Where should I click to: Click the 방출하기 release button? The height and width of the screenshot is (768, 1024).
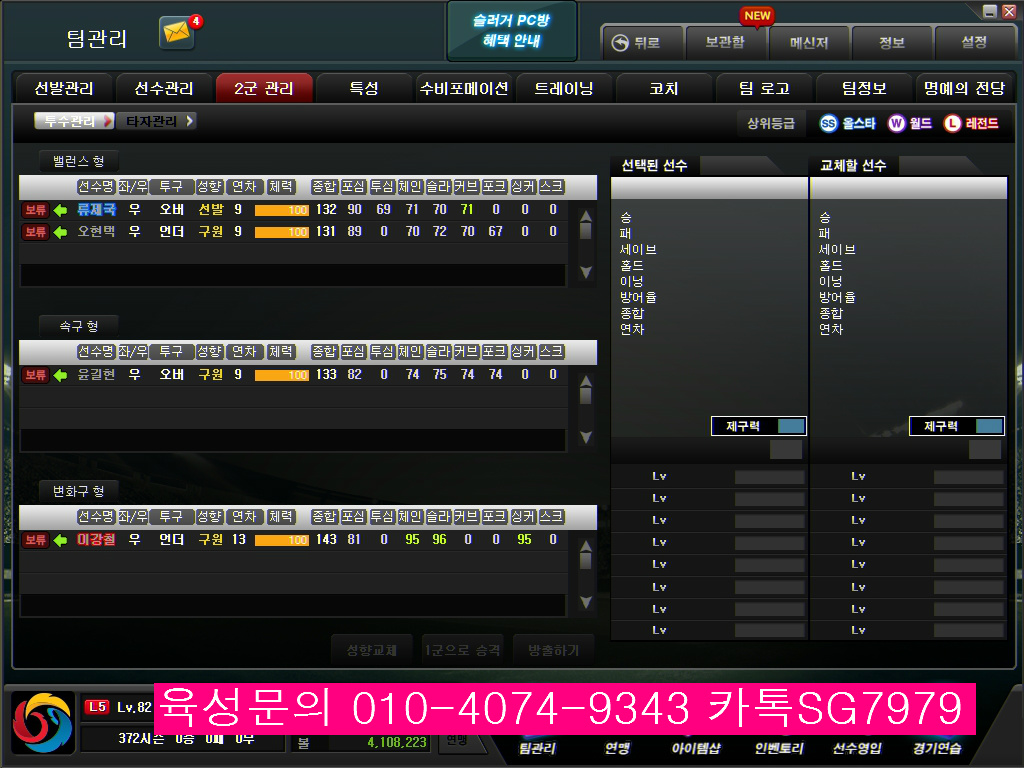click(x=553, y=650)
